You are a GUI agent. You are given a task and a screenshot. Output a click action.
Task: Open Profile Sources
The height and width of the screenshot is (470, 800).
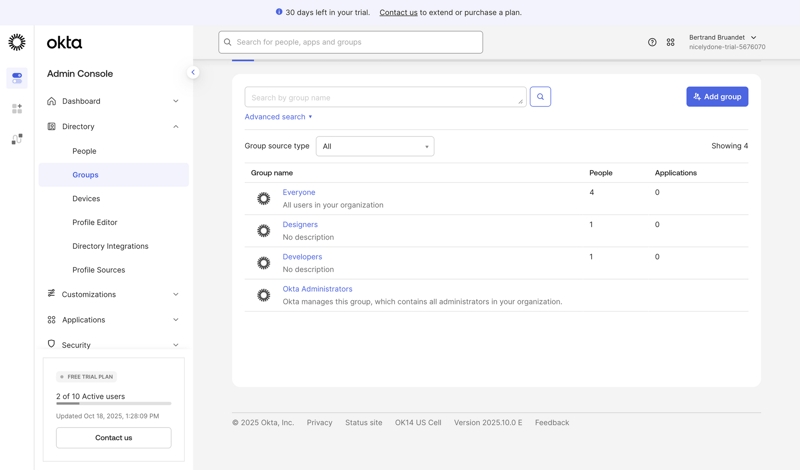98,270
